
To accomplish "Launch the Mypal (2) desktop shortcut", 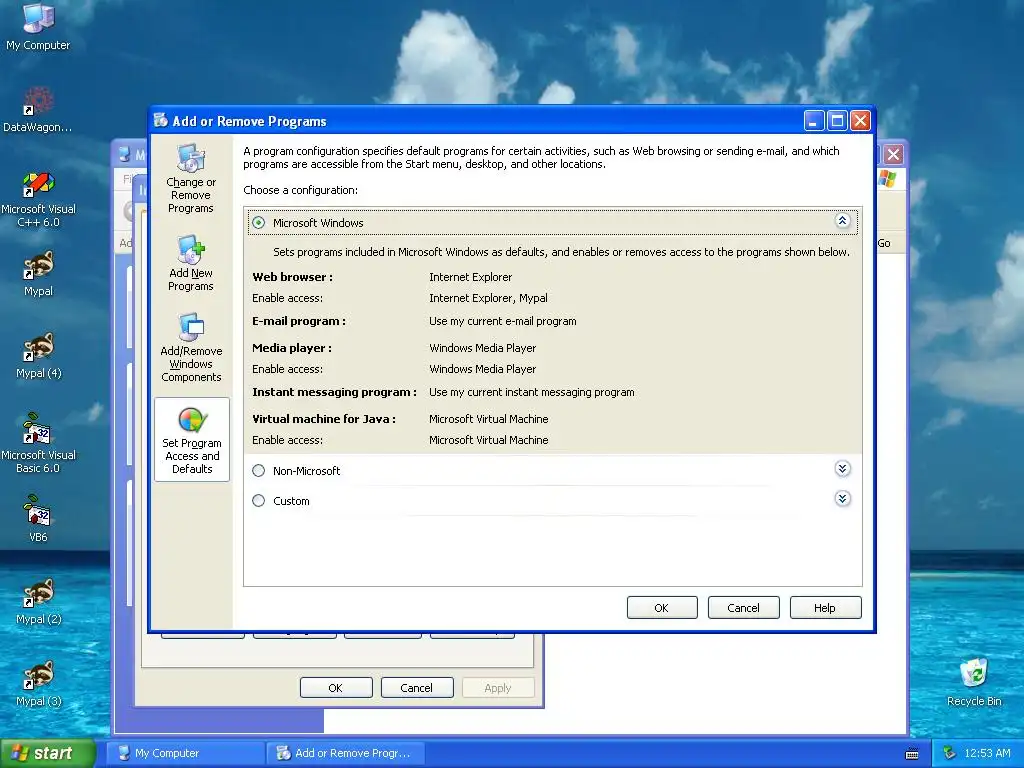I will 38,601.
